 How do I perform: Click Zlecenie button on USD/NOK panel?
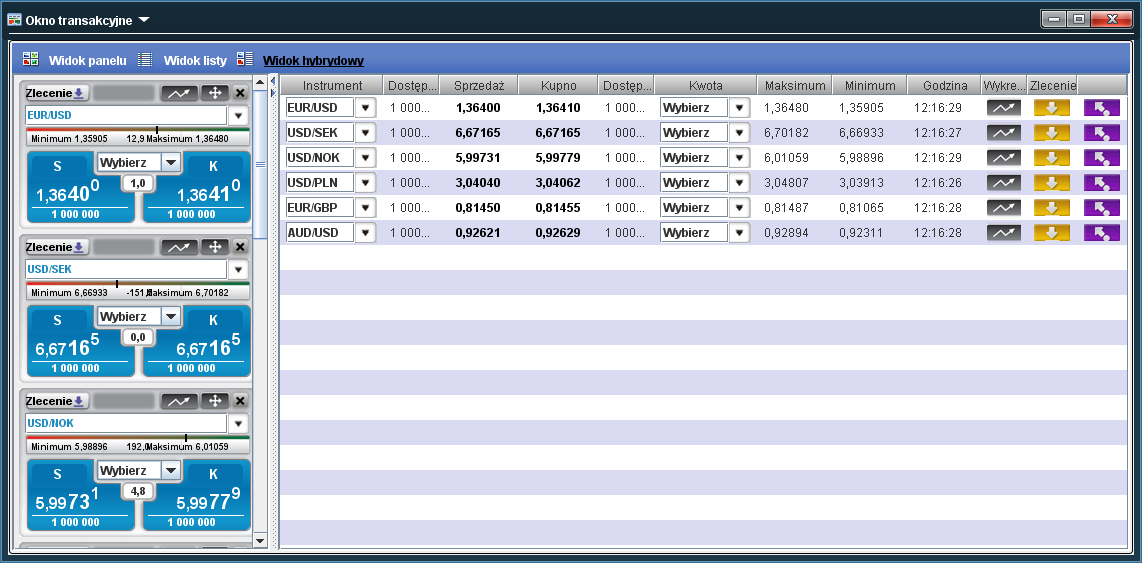[57, 401]
